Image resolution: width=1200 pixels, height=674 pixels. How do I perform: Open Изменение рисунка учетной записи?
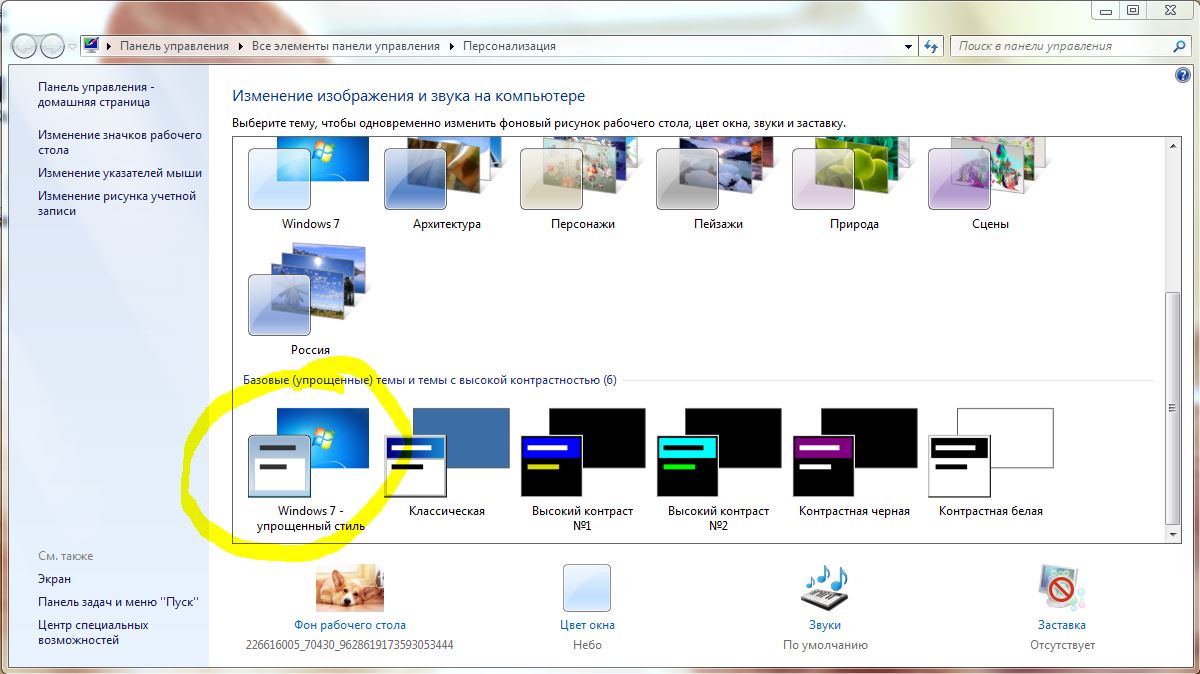click(x=117, y=203)
